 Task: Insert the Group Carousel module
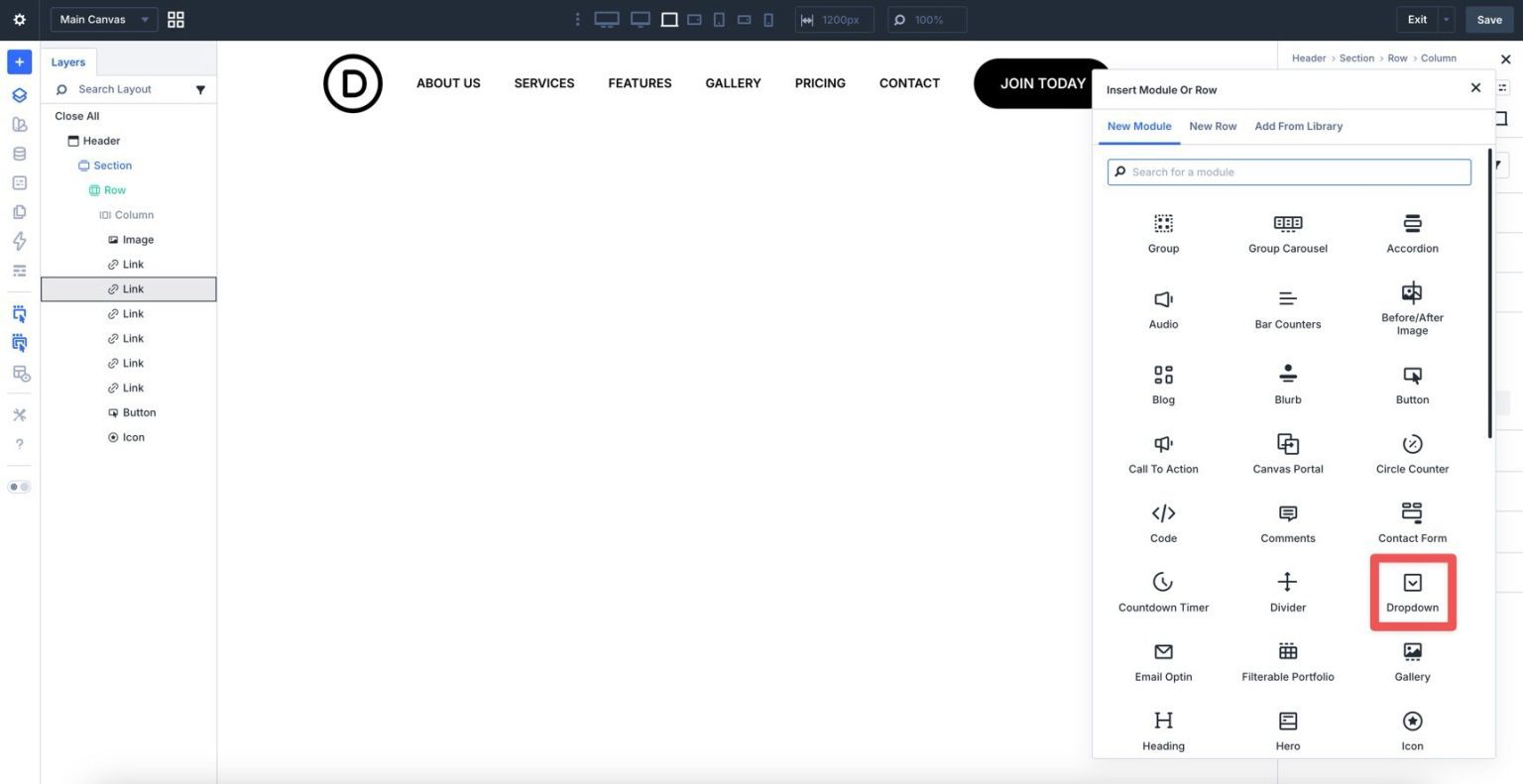click(1287, 233)
